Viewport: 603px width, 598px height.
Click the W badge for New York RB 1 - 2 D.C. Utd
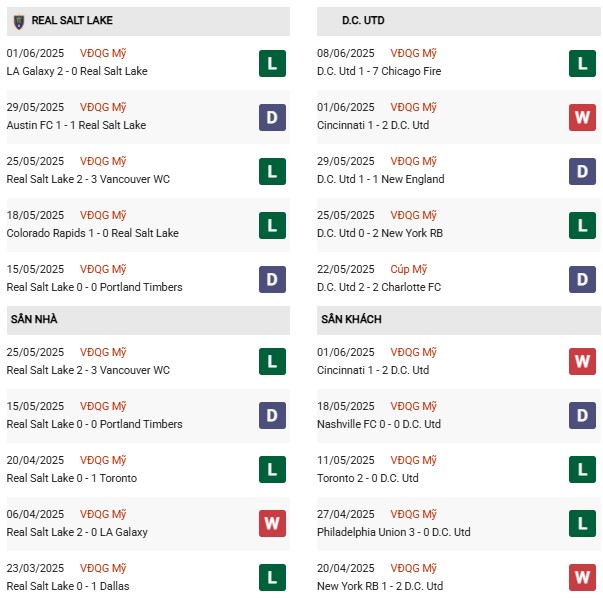click(x=583, y=579)
